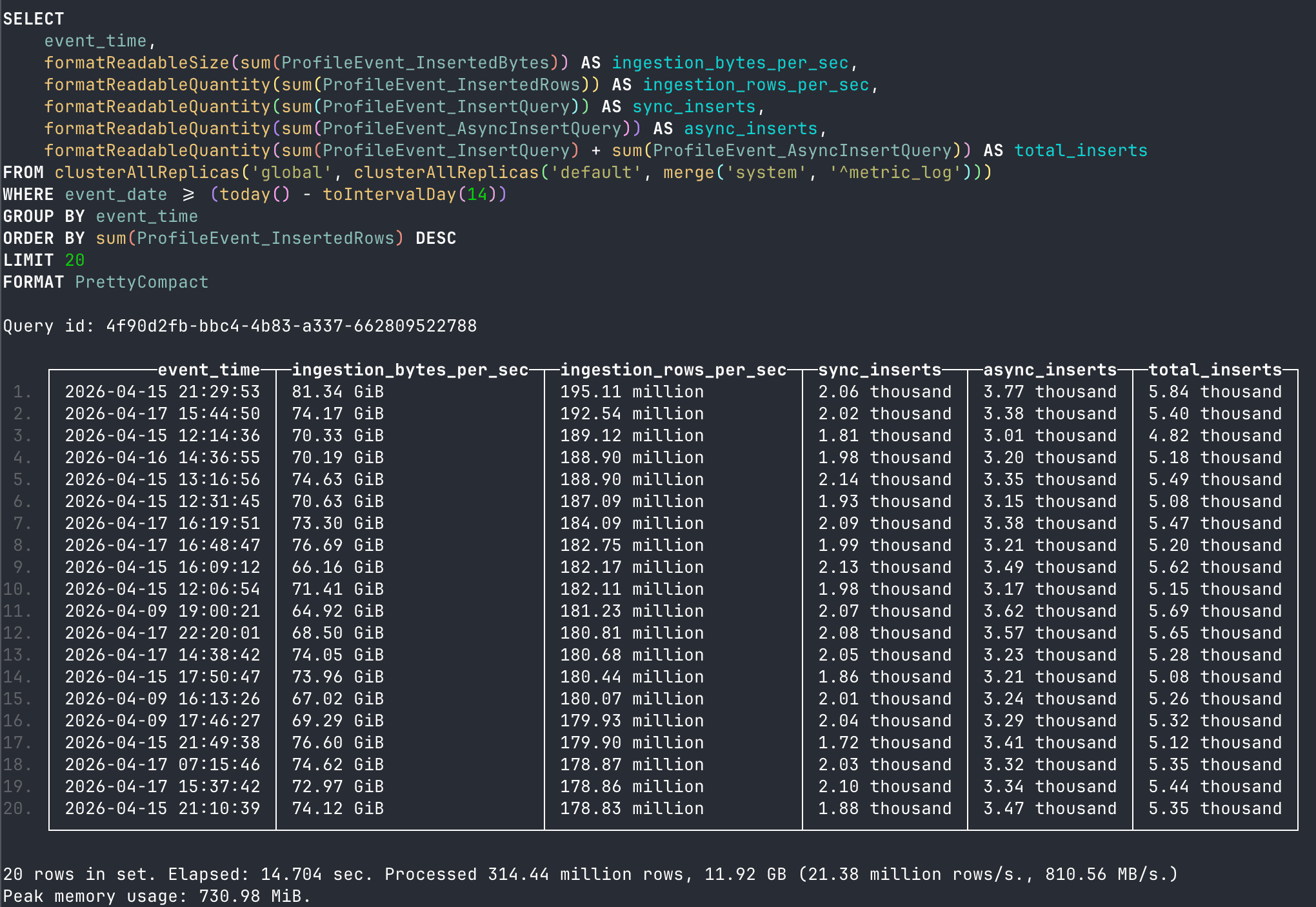Viewport: 1316px width, 907px height.
Task: Click timestamp 2026-04-17 15:37:42
Action: [x=163, y=786]
